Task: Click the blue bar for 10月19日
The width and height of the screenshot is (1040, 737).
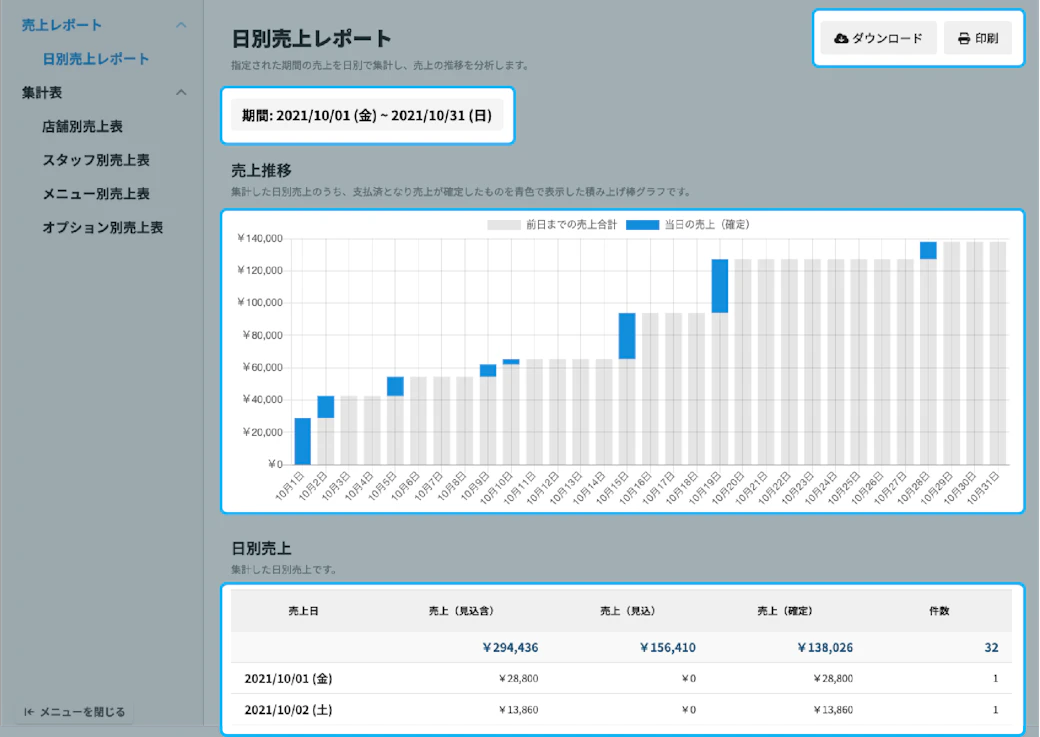Action: coord(719,286)
